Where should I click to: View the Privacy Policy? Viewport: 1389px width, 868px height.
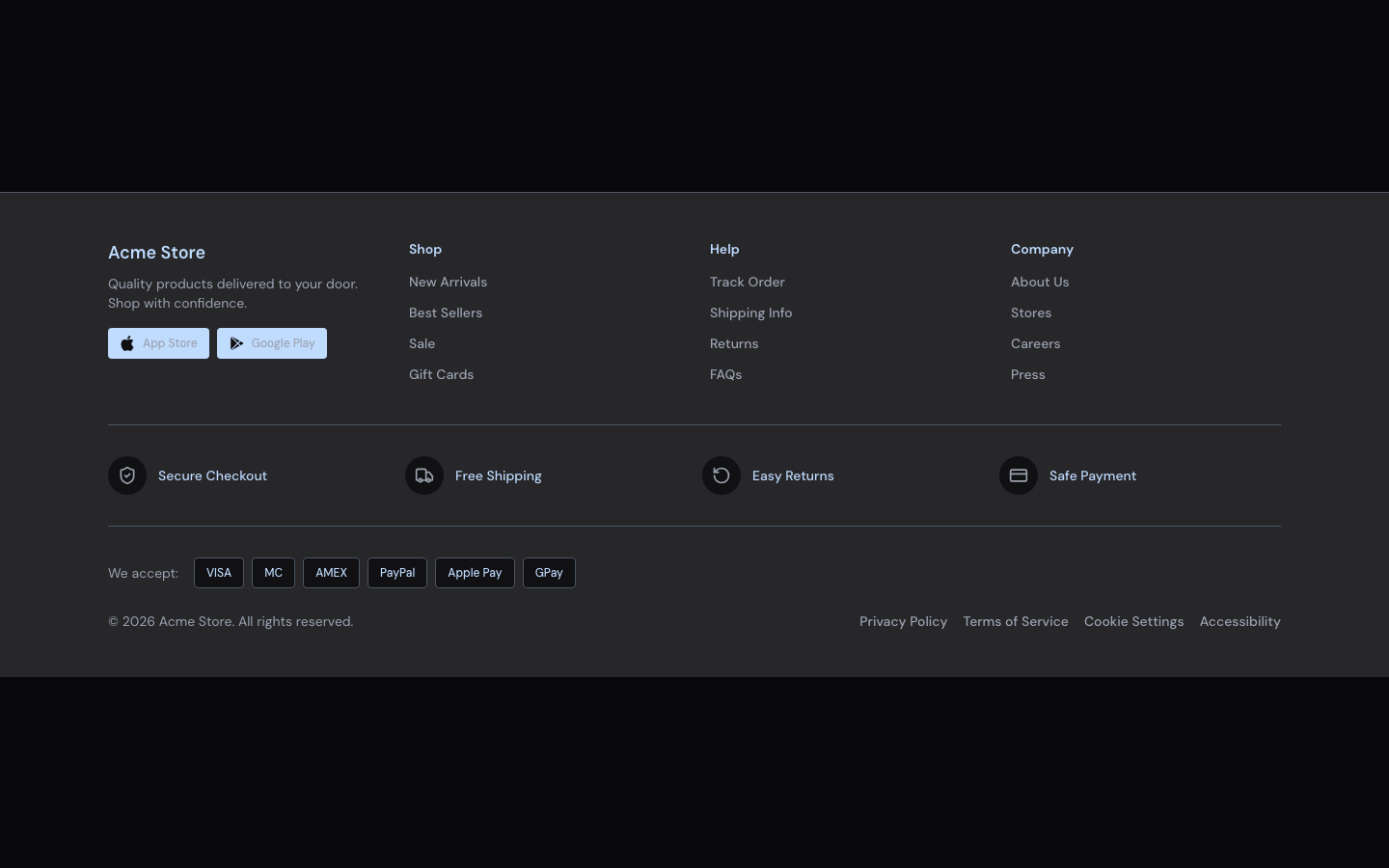click(903, 621)
